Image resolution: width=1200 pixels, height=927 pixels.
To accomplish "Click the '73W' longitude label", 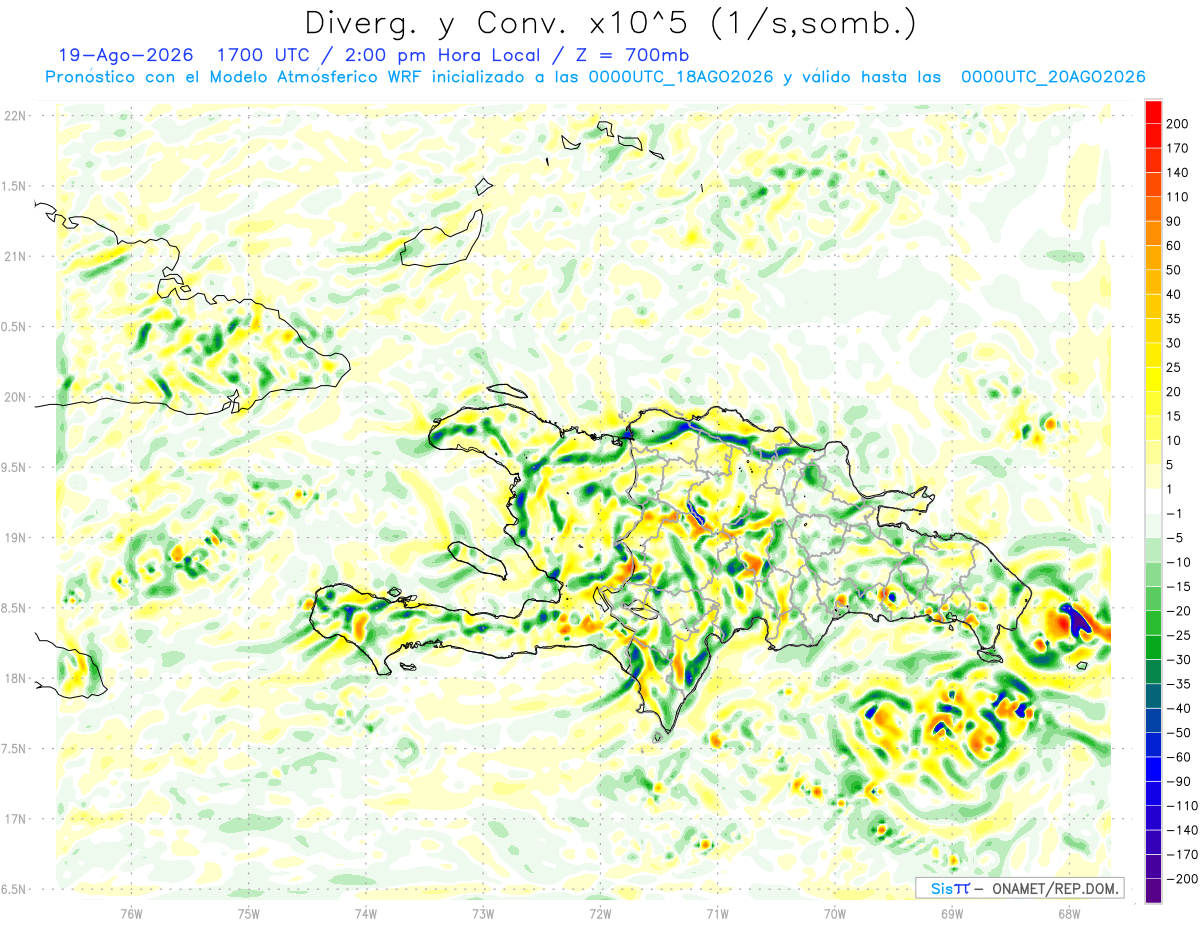I will coord(483,914).
